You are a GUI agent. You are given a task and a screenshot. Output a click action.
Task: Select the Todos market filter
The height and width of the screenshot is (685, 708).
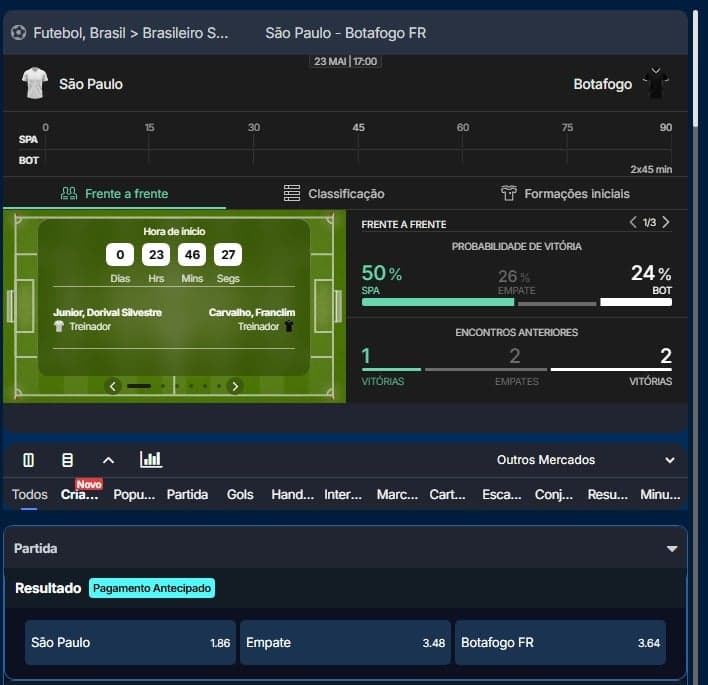point(29,494)
